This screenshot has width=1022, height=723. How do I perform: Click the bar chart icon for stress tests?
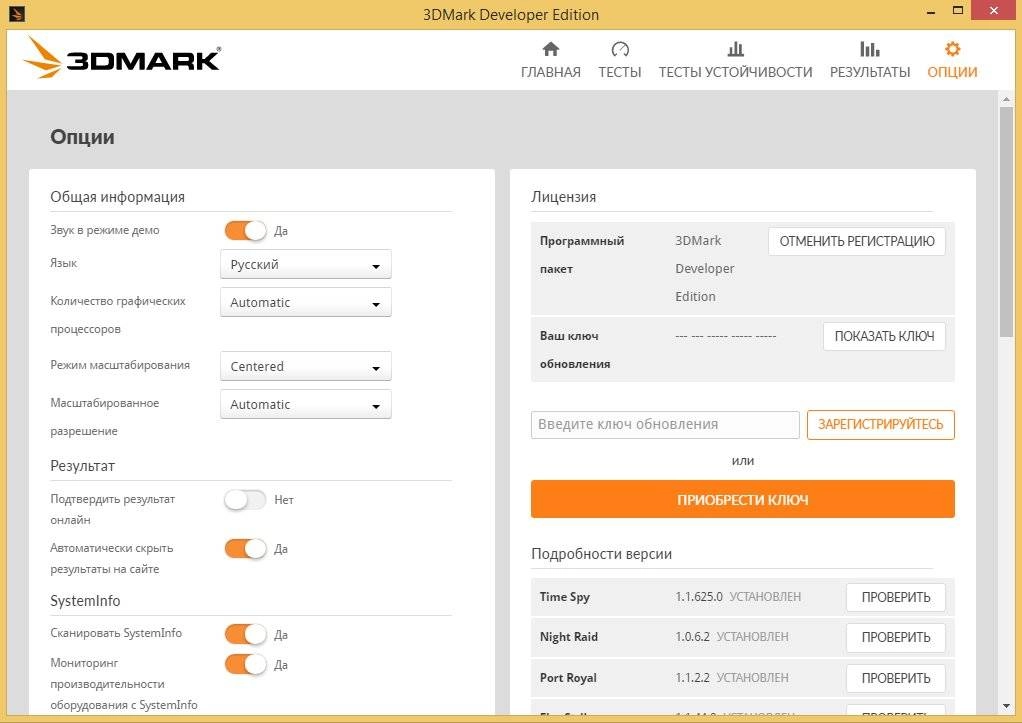[x=735, y=49]
